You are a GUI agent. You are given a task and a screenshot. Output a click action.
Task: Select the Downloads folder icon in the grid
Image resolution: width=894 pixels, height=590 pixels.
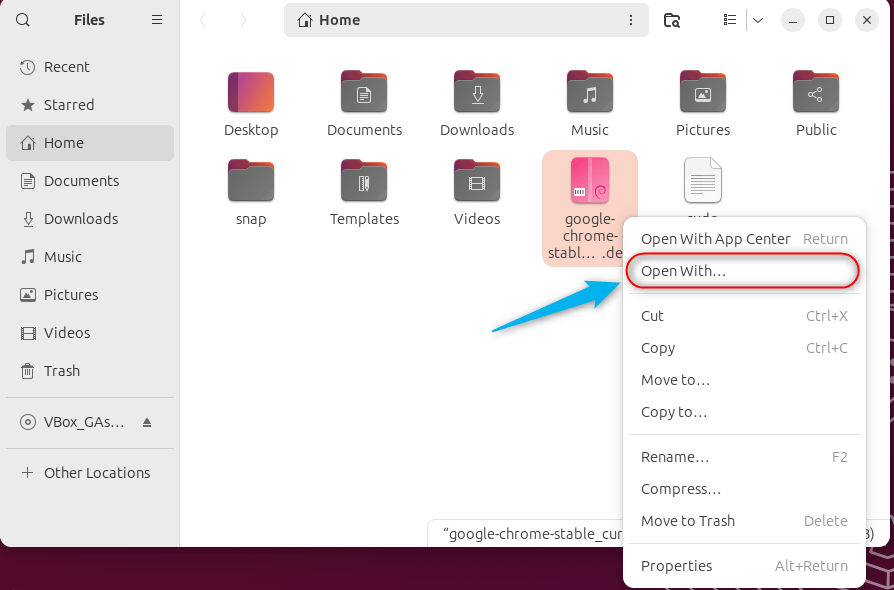tap(477, 92)
